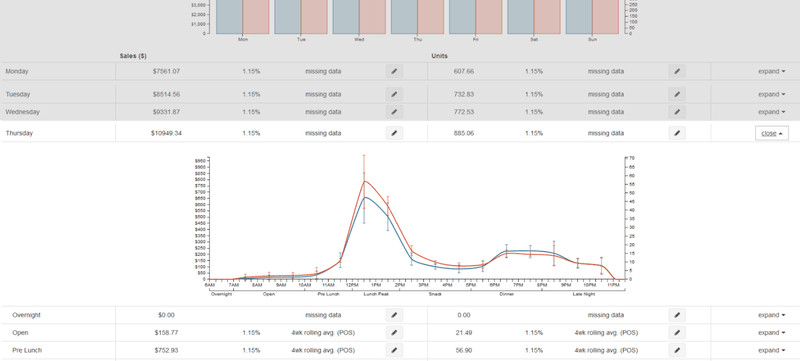The height and width of the screenshot is (361, 800).
Task: Select Wednesday sales value $9331.87
Action: click(x=166, y=112)
